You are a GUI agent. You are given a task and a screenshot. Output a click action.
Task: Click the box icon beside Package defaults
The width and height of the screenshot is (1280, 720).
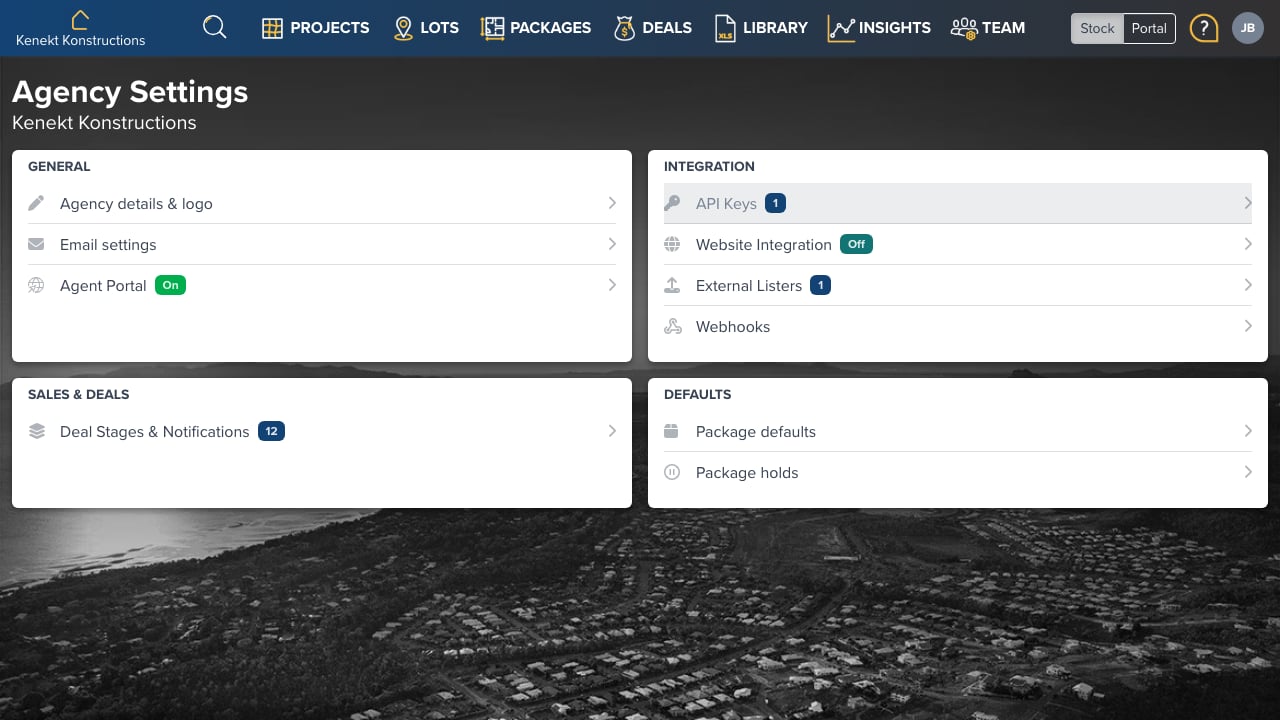[x=672, y=431]
